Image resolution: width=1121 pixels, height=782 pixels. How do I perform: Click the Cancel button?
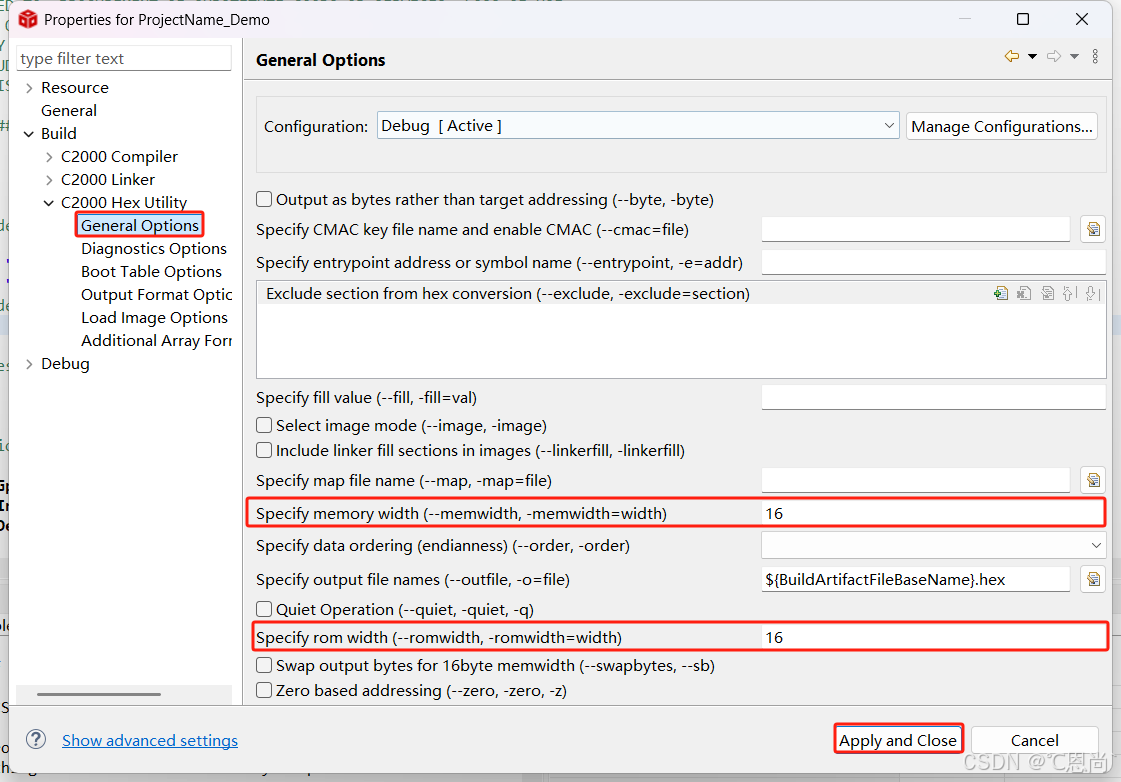coord(1034,740)
